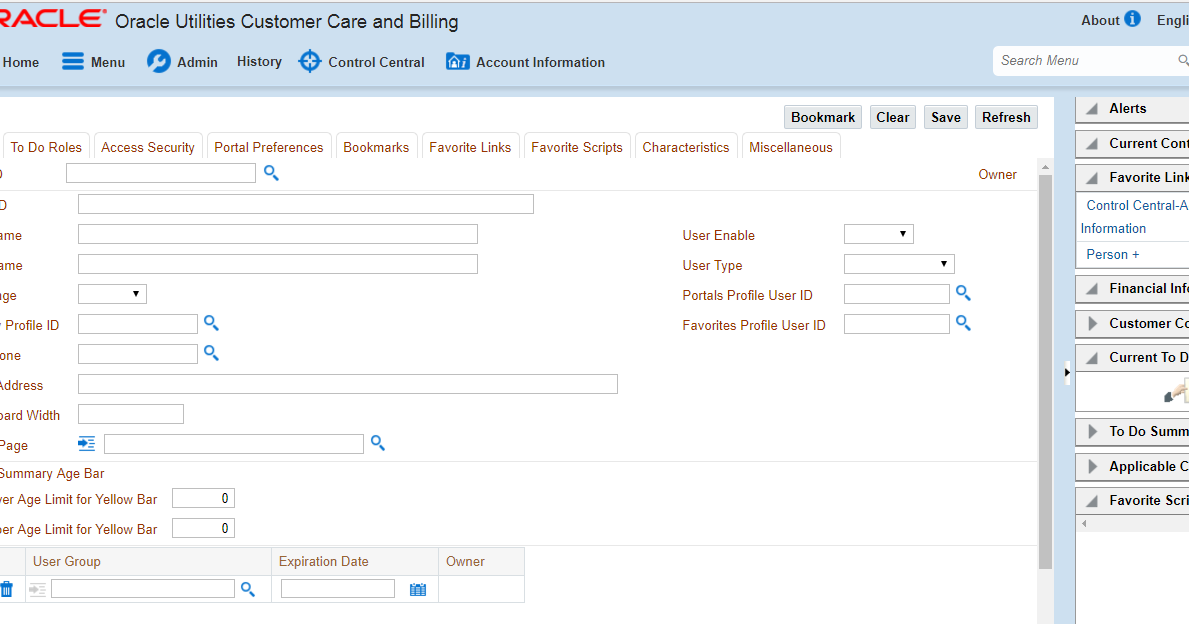Click search icon next to User Group field
Viewport: 1189px width, 624px height.
tap(248, 590)
